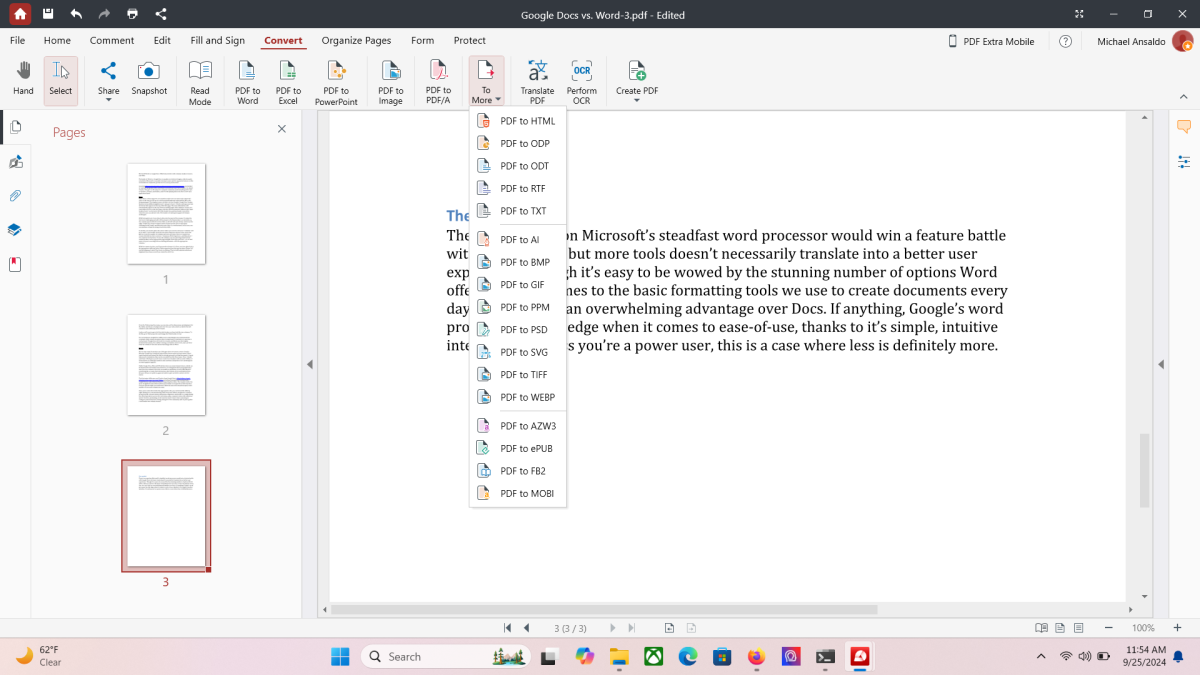
Task: Open the comments panel on right sidebar
Action: pos(1184,127)
